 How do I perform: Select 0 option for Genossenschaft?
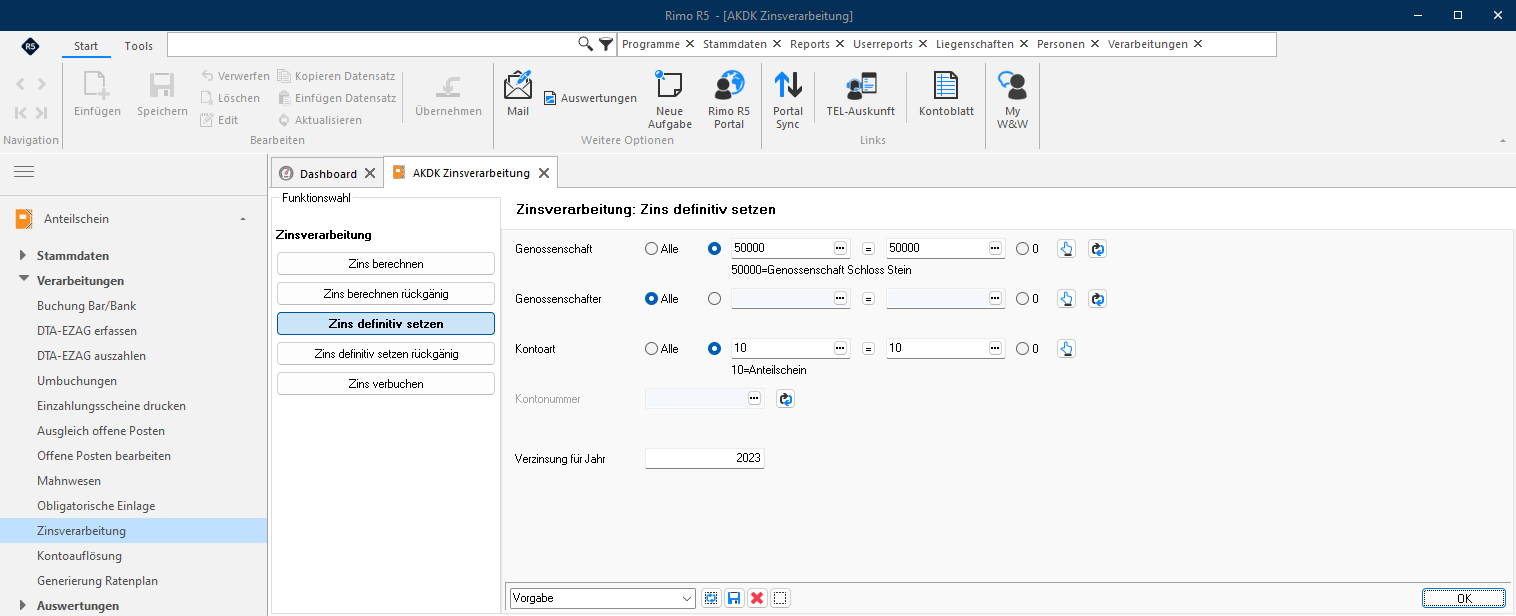pyautogui.click(x=1027, y=248)
